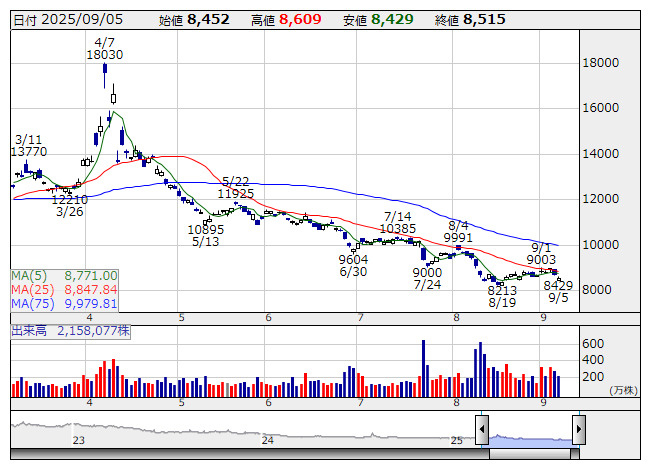
Task: Click year 23 in overview timeline
Action: [x=79, y=440]
